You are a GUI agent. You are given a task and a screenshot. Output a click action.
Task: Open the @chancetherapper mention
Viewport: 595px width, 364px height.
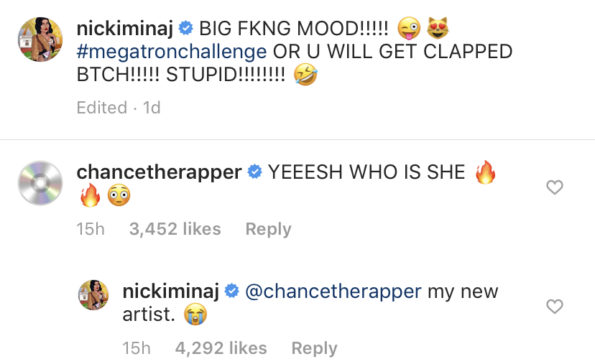333,292
